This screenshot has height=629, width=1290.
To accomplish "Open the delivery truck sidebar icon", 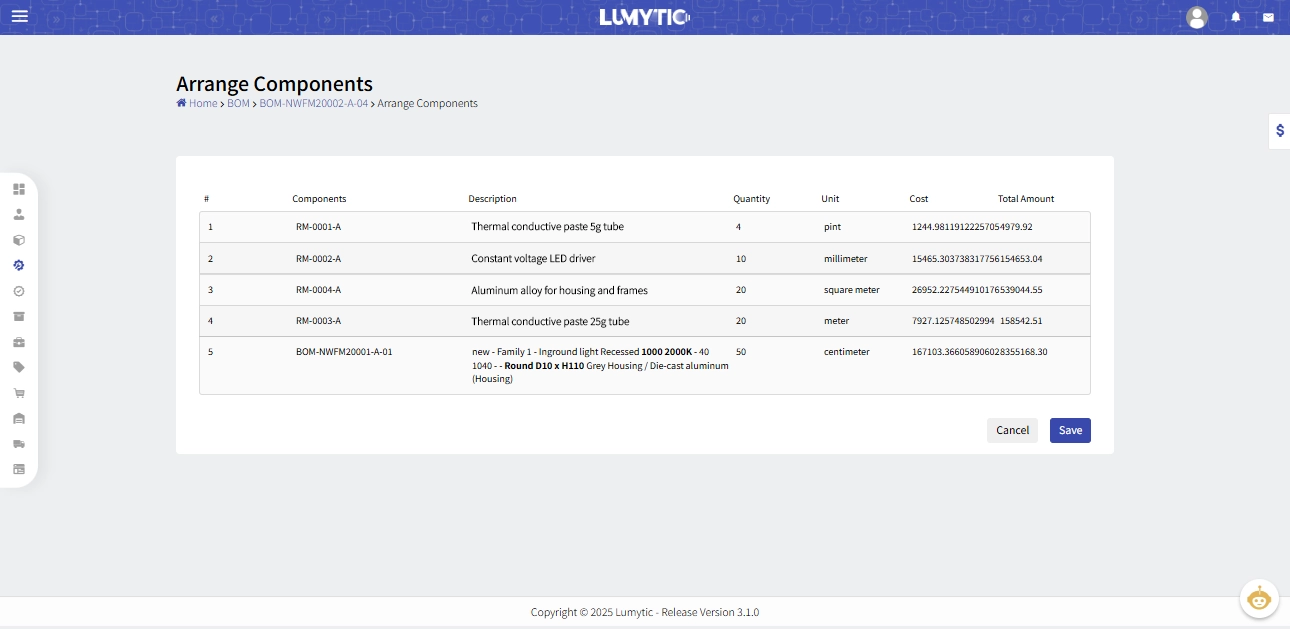I will pos(19,444).
